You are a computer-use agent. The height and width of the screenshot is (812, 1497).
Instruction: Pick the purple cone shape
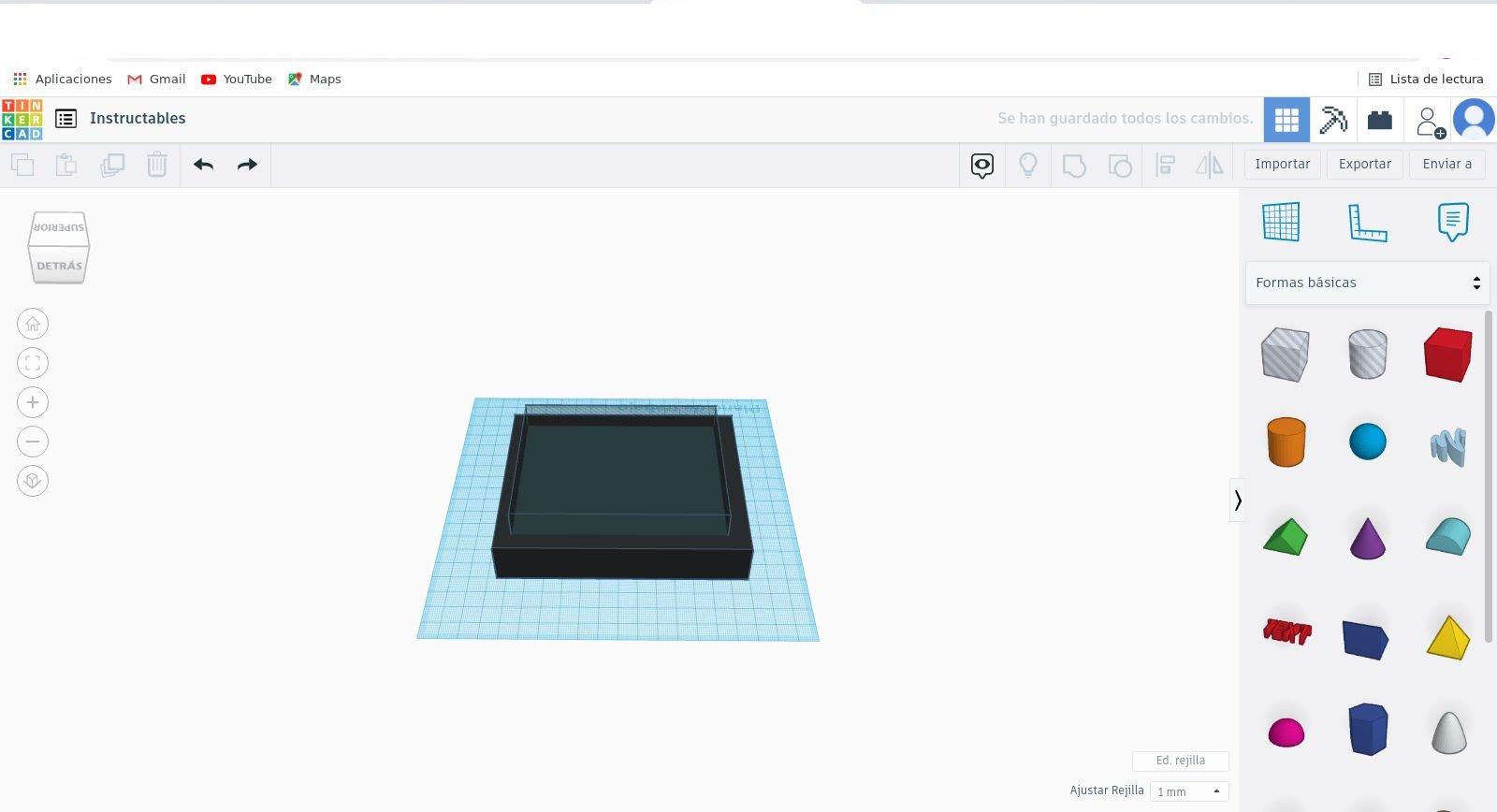(x=1367, y=538)
